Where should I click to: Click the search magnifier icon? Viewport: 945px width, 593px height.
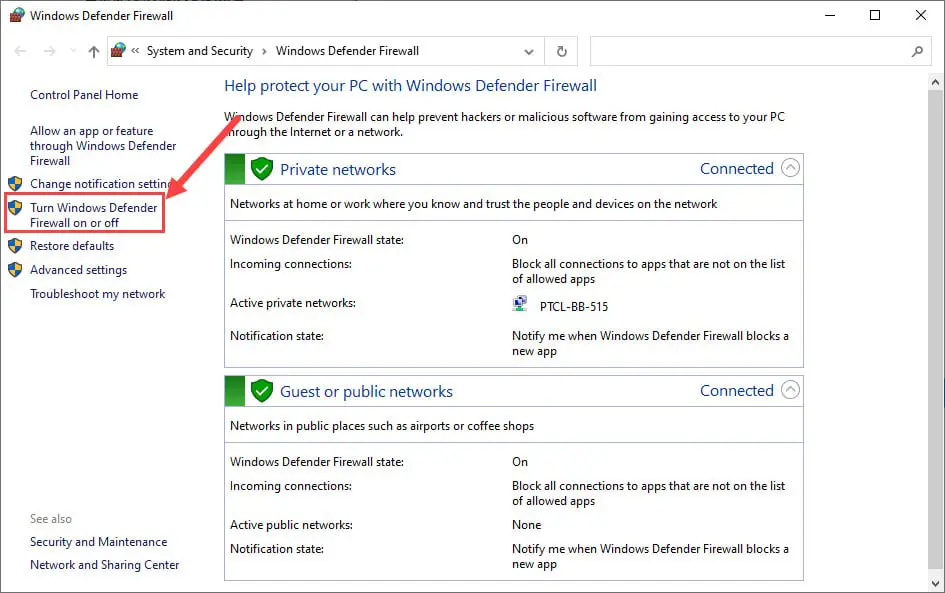(917, 52)
